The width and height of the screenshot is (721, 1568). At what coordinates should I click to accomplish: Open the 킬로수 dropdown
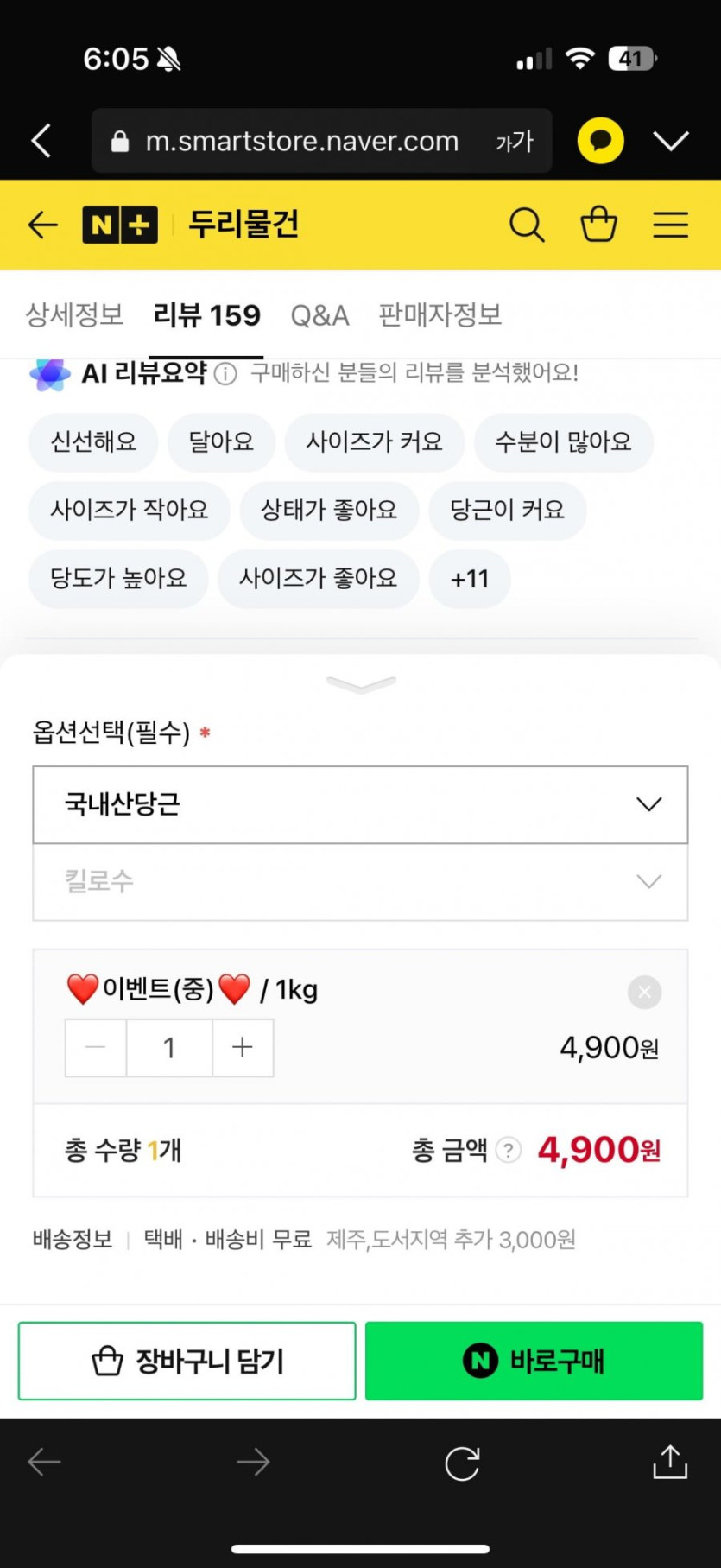(360, 882)
